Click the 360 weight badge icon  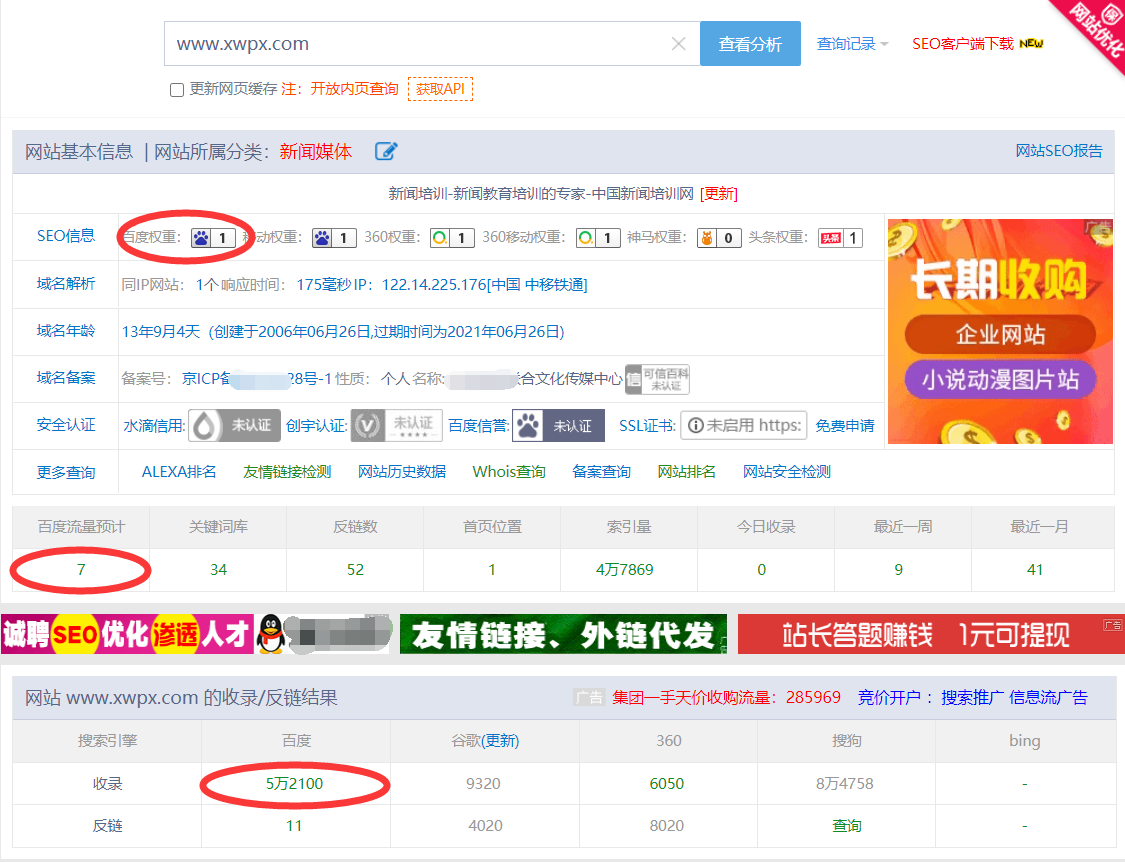(x=452, y=238)
